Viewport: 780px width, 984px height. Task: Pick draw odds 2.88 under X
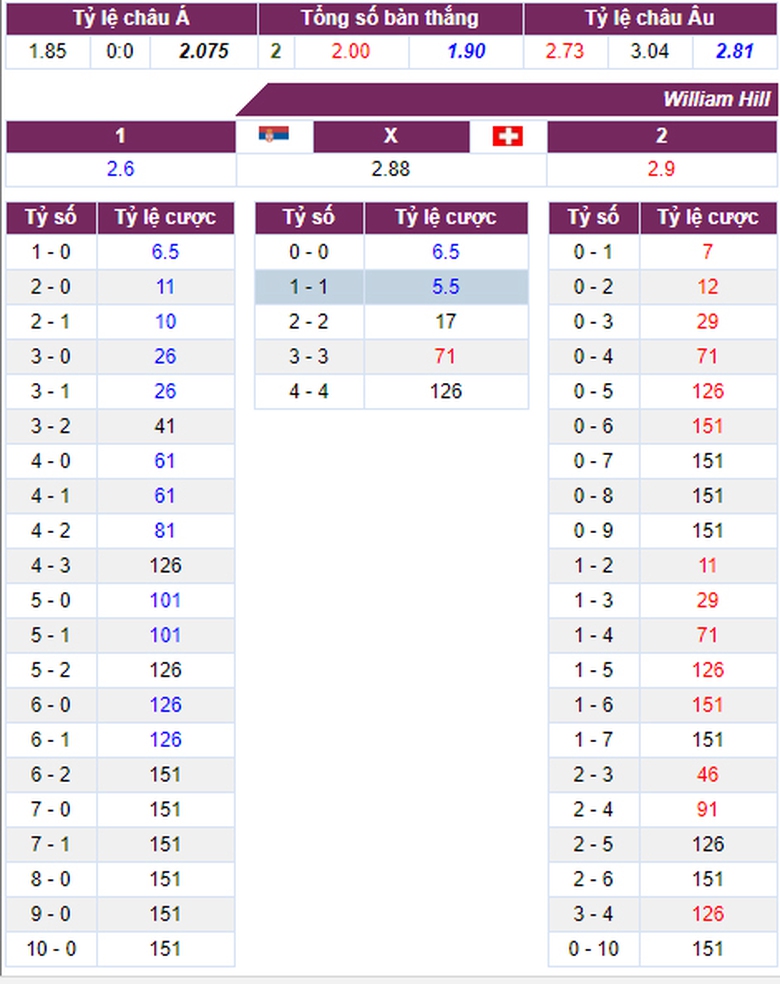[390, 169]
